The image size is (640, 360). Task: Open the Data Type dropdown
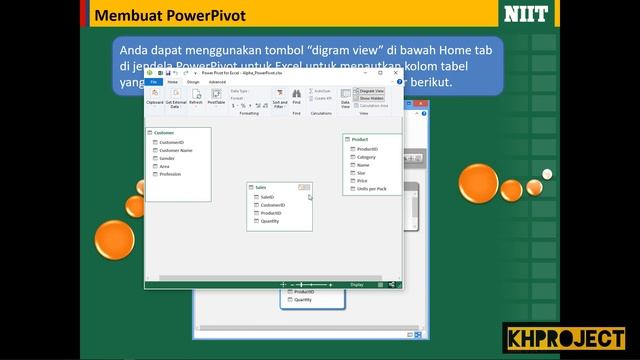(240, 91)
